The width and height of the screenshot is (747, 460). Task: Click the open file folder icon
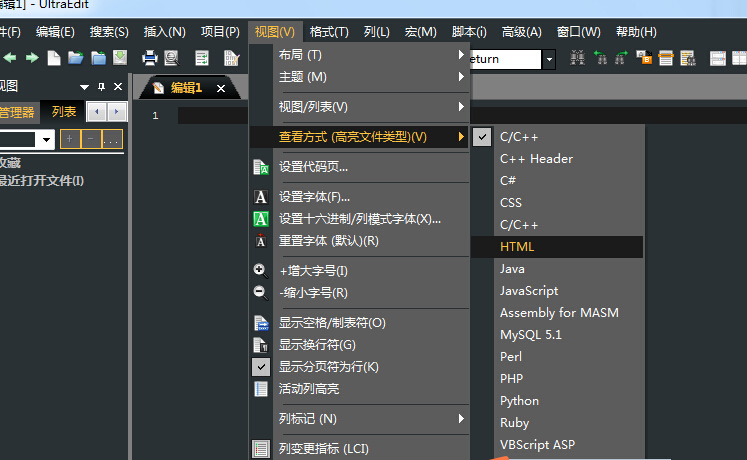(x=75, y=58)
